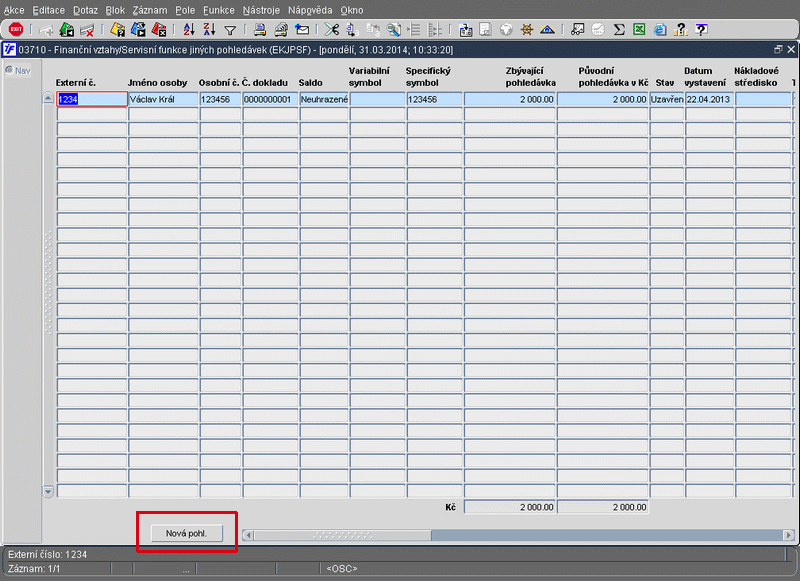Click the dimmed insert record icon
Screen dimensions: 800x581
(x=46, y=30)
